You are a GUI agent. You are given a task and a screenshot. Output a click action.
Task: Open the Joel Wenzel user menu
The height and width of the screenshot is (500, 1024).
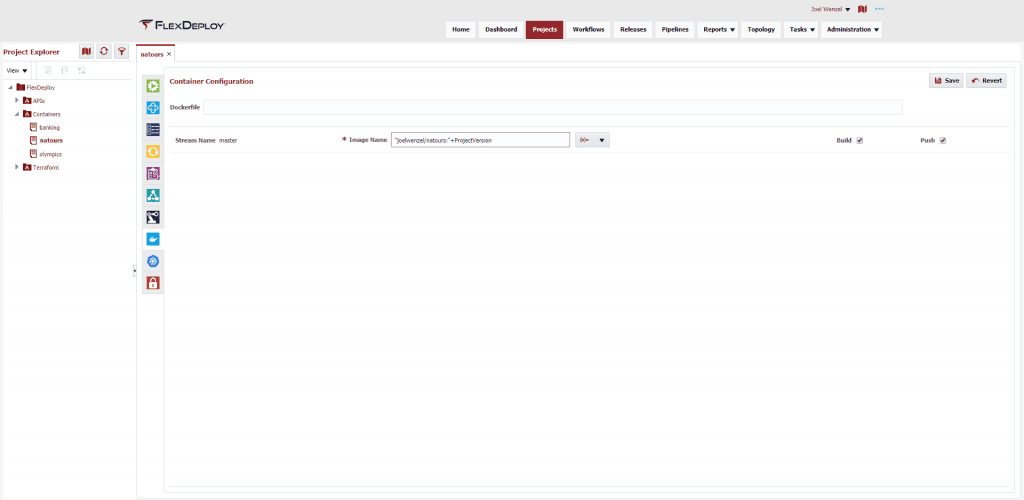click(830, 9)
